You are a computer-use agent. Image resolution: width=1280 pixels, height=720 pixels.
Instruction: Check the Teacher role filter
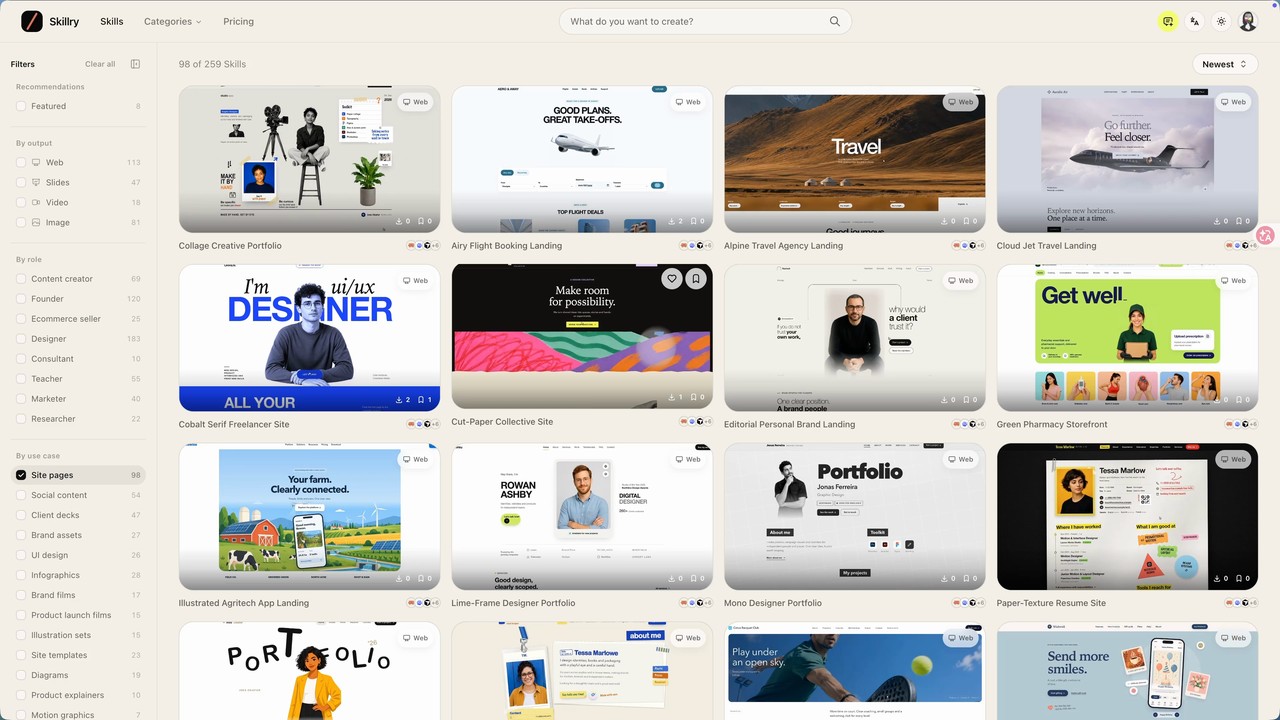click(x=21, y=379)
